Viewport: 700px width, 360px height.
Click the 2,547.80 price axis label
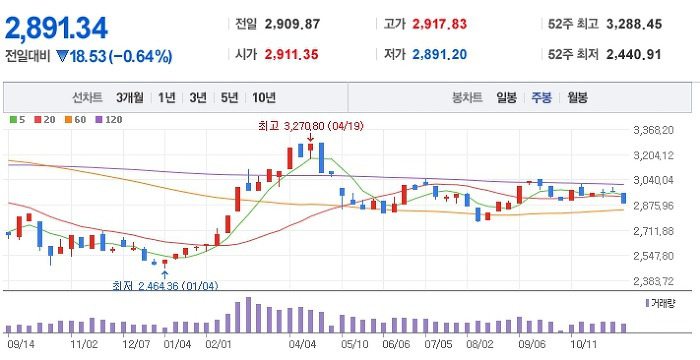[x=653, y=256]
